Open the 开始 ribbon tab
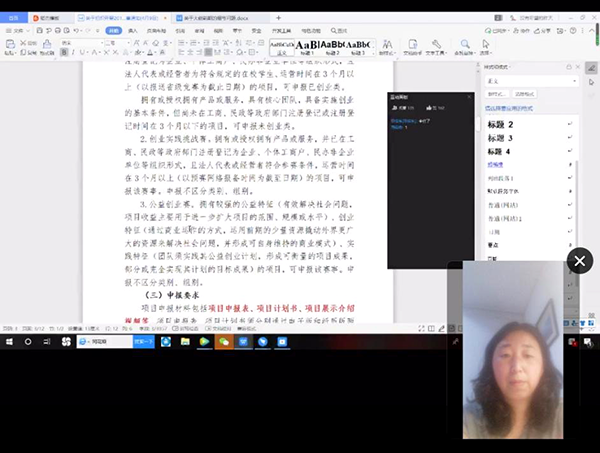The height and width of the screenshot is (453, 600). pos(114,31)
